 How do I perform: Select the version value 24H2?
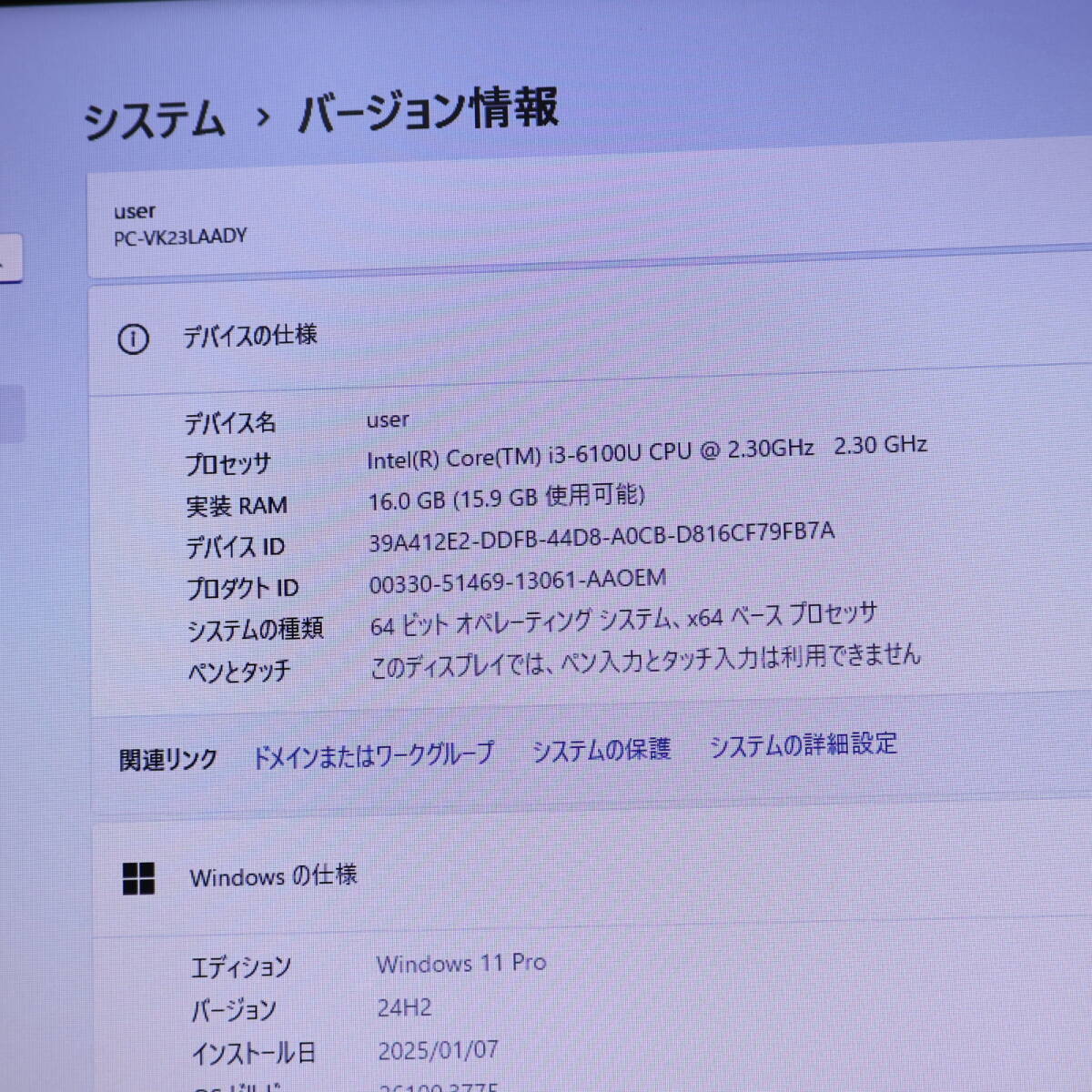pos(405,1007)
